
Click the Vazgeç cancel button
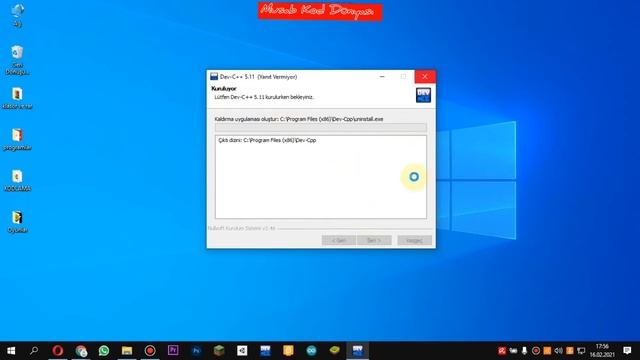[x=414, y=240]
